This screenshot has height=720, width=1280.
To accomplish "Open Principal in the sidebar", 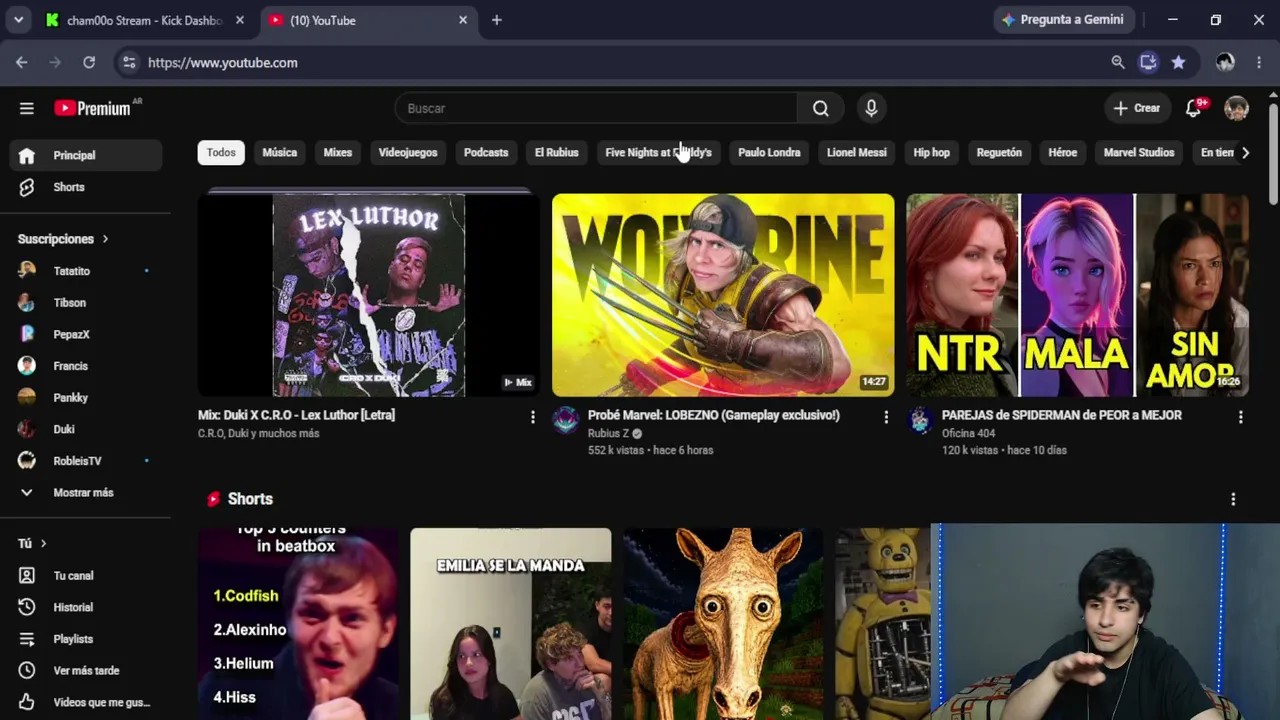I will click(85, 155).
